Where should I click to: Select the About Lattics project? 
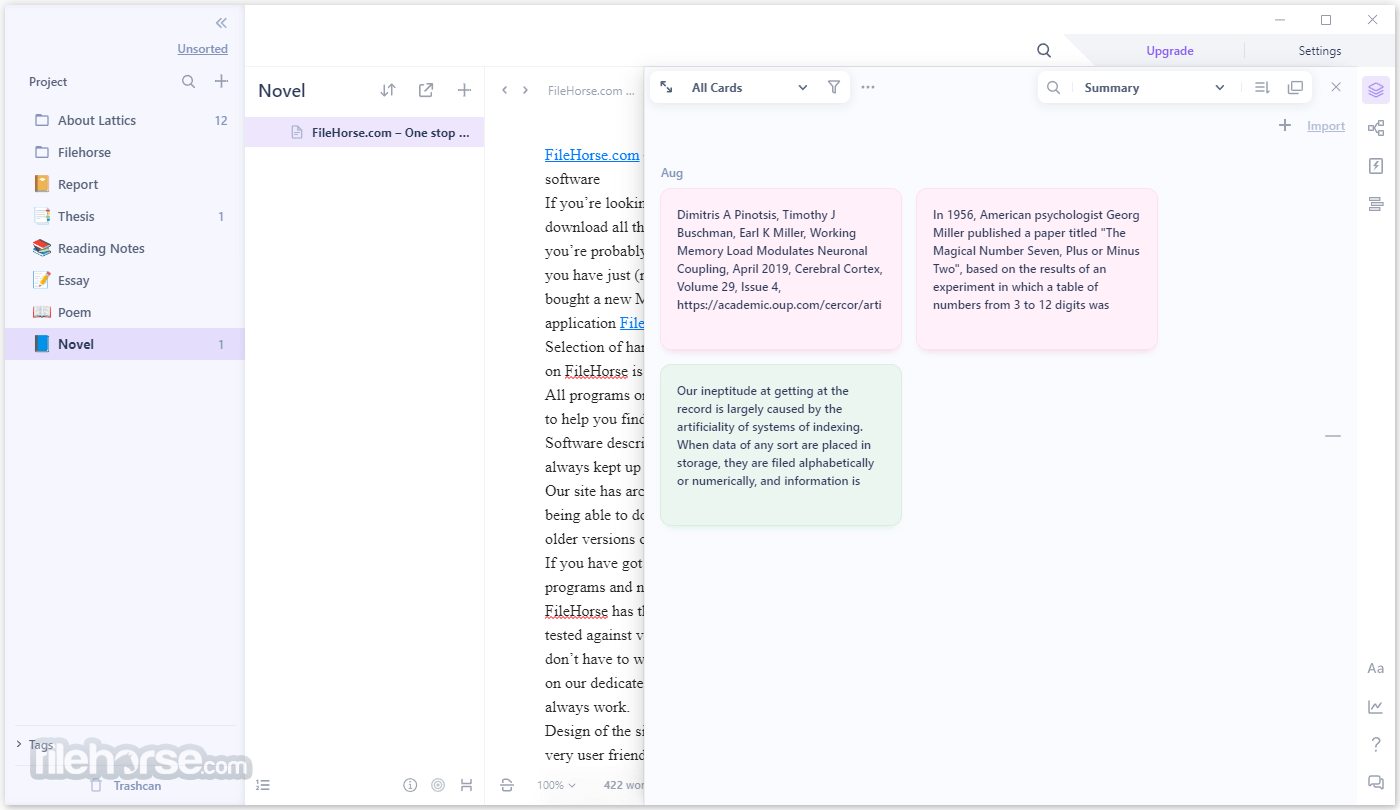[125, 120]
